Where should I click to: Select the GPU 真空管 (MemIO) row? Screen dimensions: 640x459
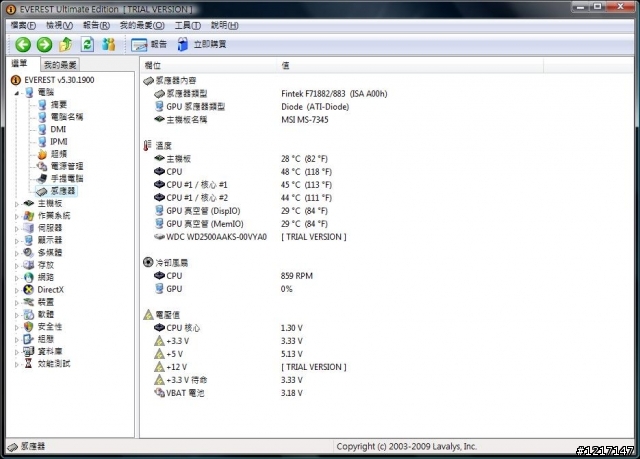click(241, 224)
